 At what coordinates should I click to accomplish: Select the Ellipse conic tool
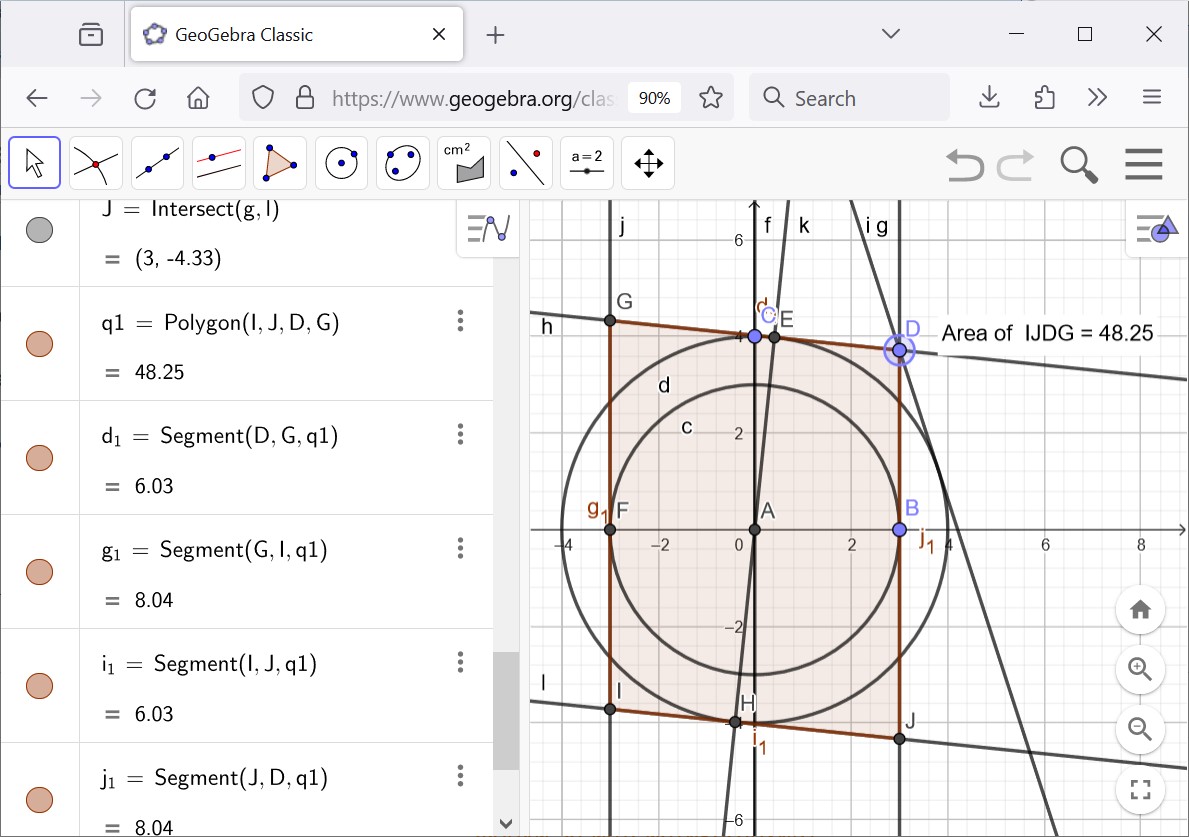pyautogui.click(x=403, y=162)
